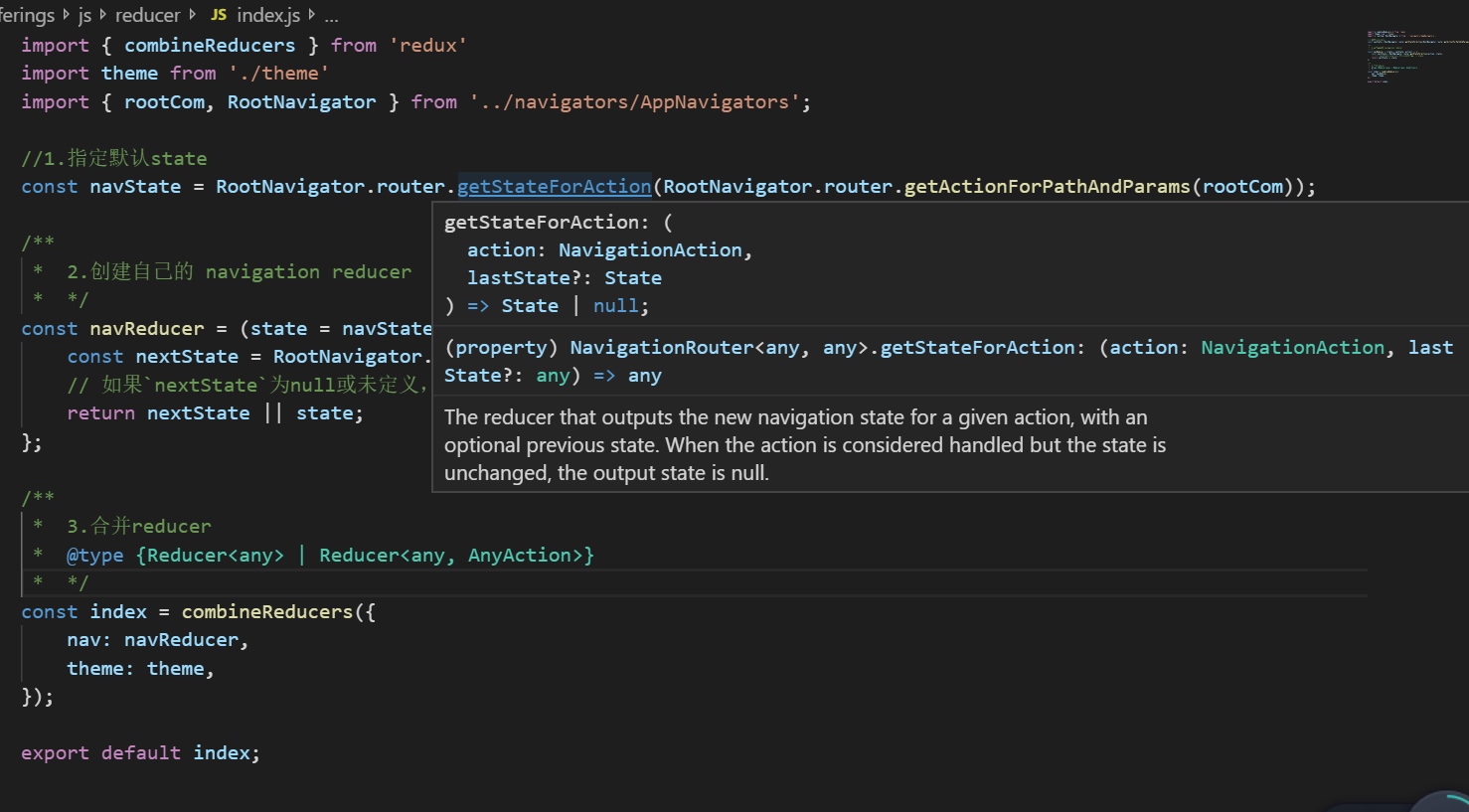This screenshot has width=1469, height=812.
Task: Expand the chevron after the 'js' breadcrumb
Action: click(x=102, y=15)
